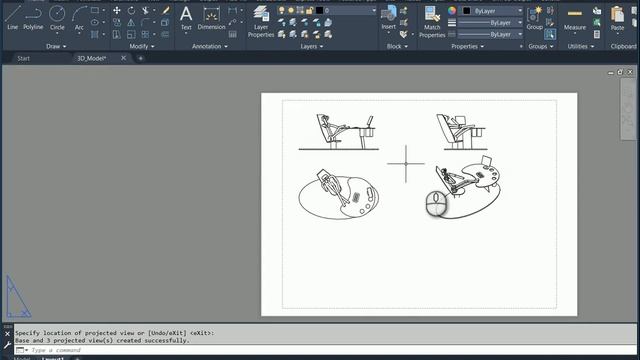Open the object color ByLayer dropdown
Viewport: 640px width, 360px height.
(x=520, y=11)
